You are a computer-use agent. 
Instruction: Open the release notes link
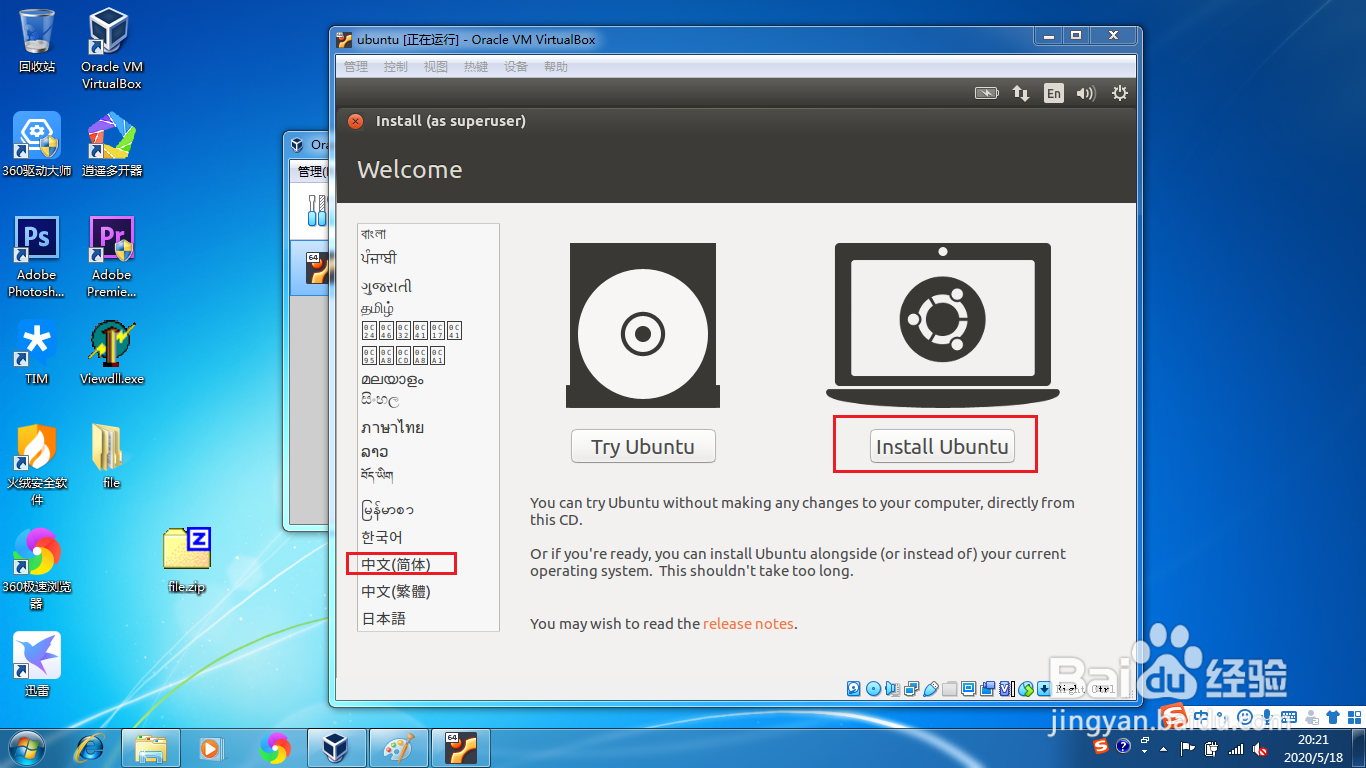(748, 623)
